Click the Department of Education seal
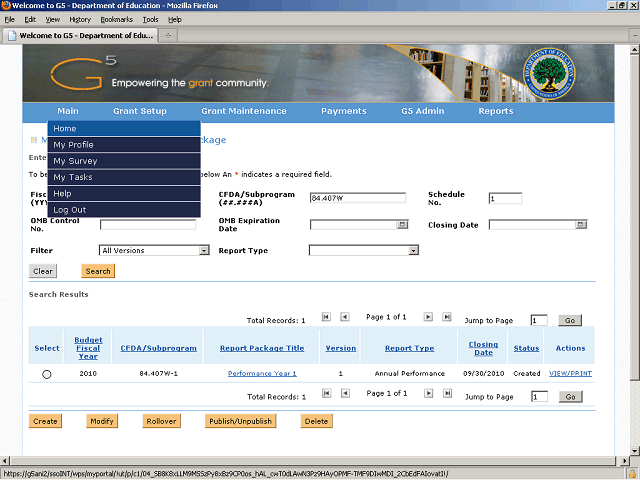This screenshot has width=640, height=480. coord(549,73)
